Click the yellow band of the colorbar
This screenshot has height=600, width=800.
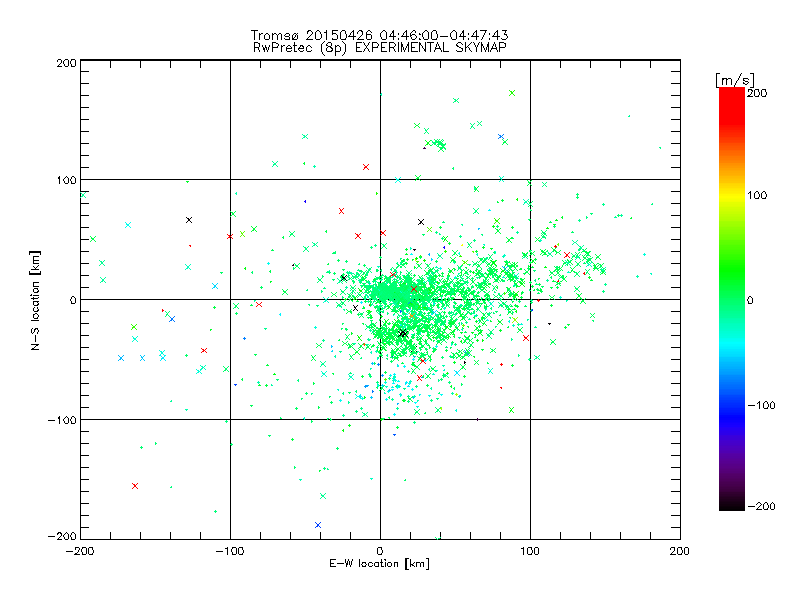coord(732,195)
